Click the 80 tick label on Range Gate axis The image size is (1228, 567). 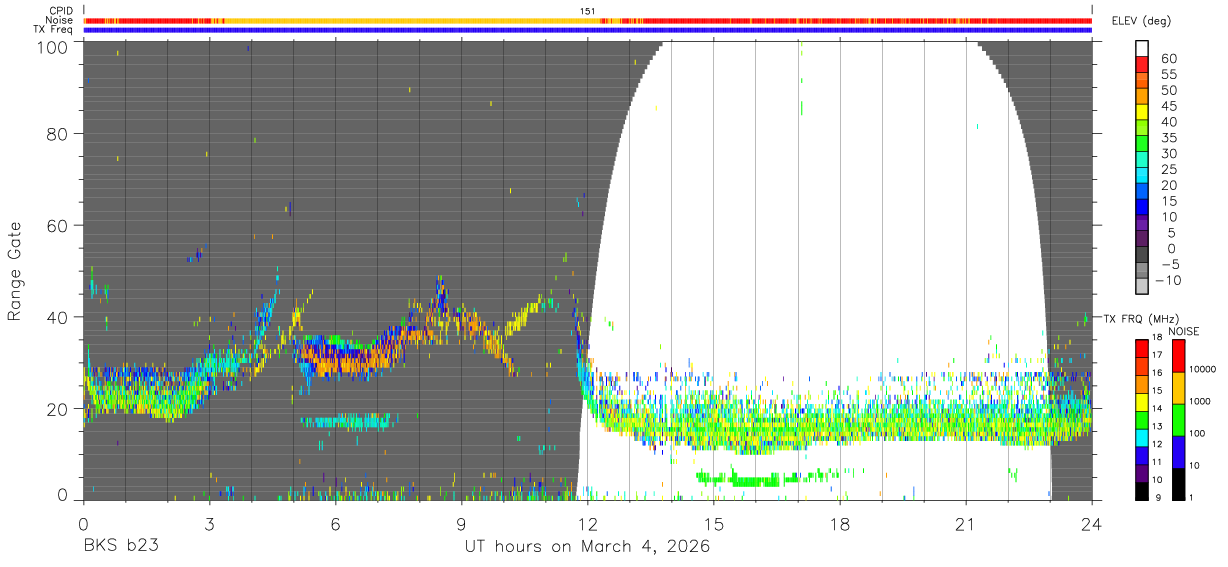[x=59, y=134]
